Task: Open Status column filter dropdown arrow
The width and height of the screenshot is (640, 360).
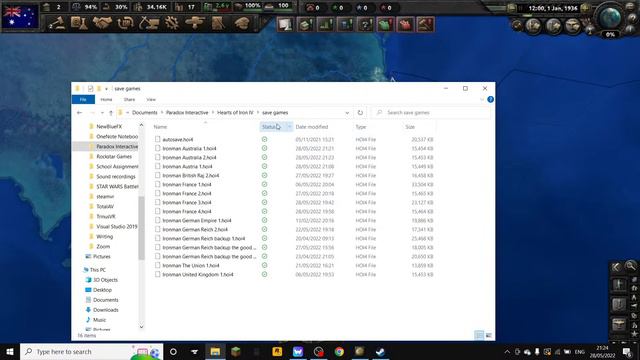Action: pos(289,127)
